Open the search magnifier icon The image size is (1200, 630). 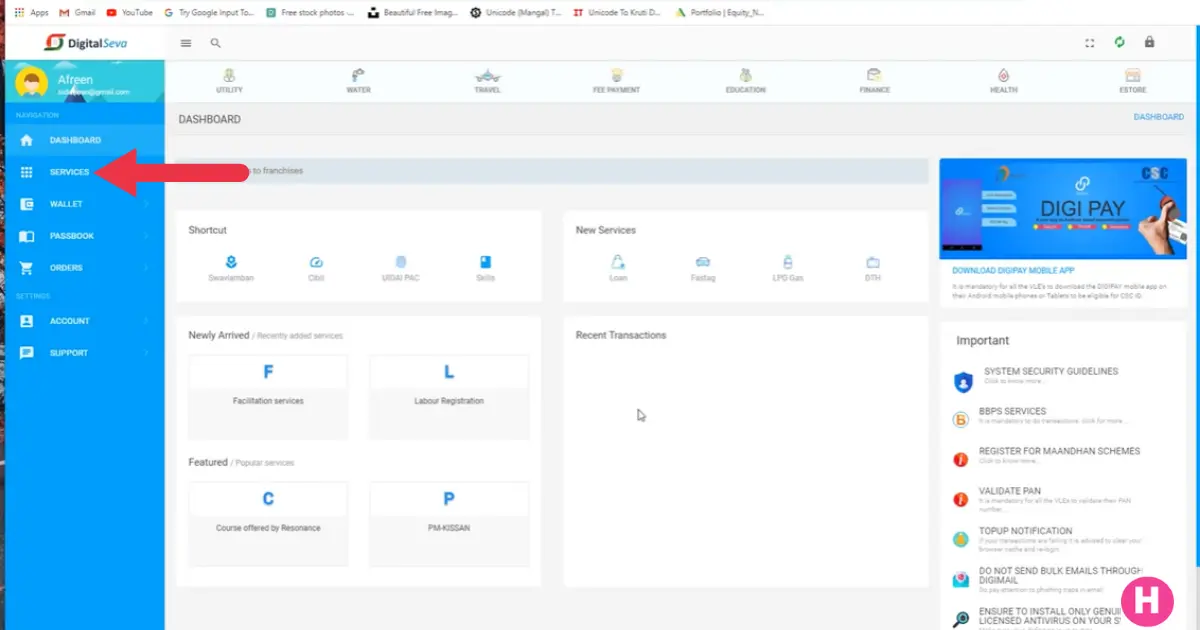tap(215, 43)
